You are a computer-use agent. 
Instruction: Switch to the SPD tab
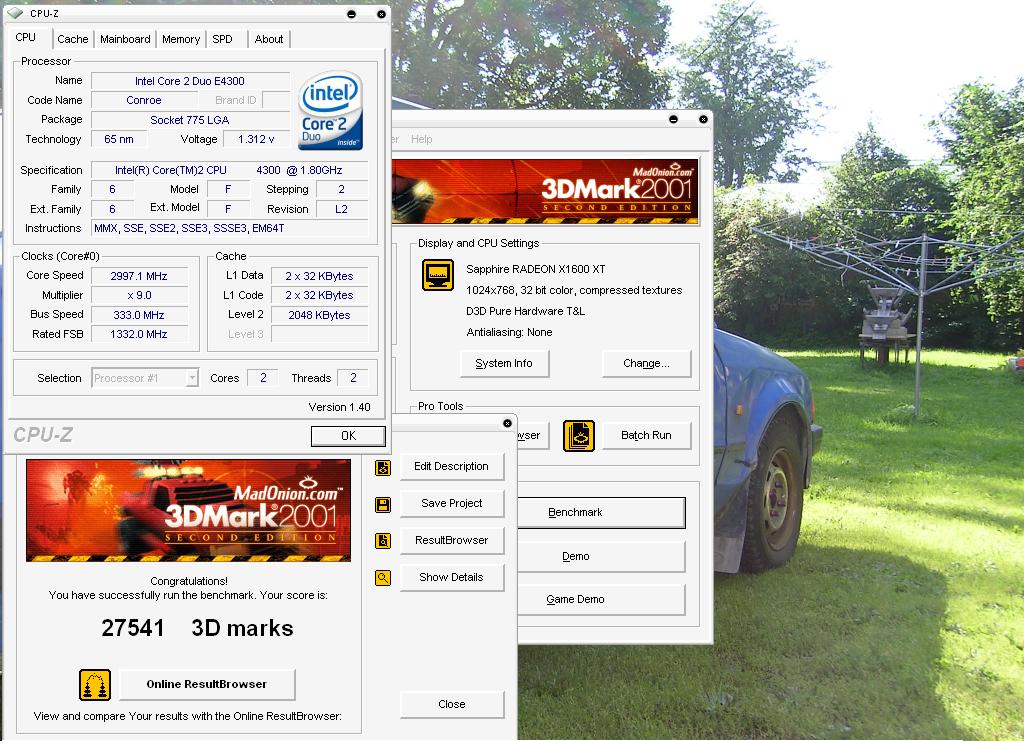coord(222,39)
